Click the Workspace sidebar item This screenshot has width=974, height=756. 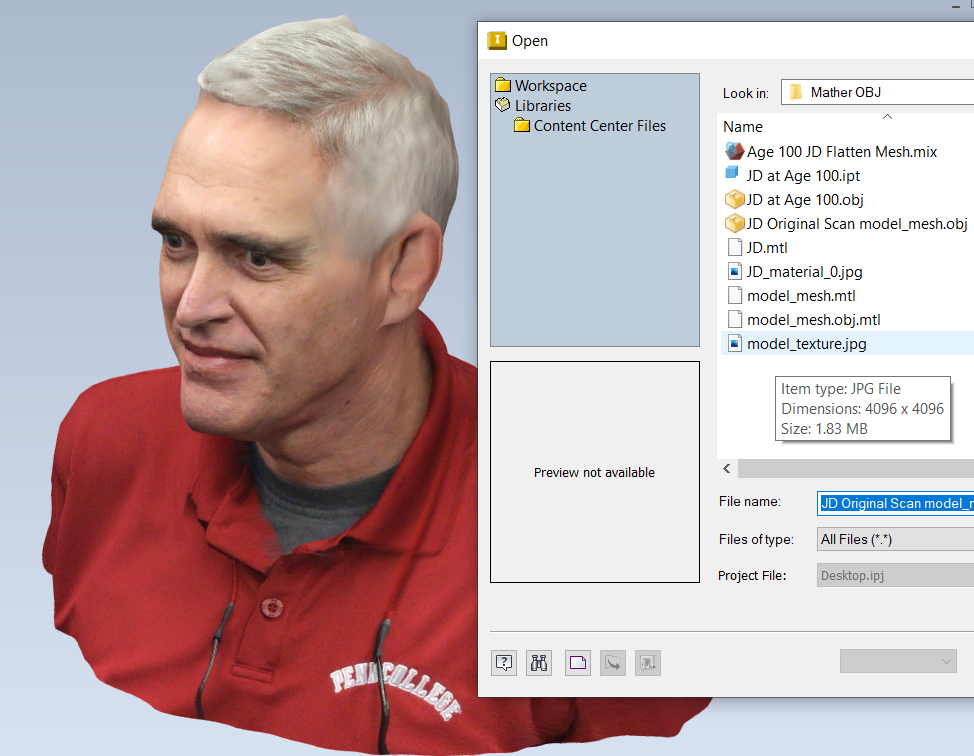(x=549, y=86)
